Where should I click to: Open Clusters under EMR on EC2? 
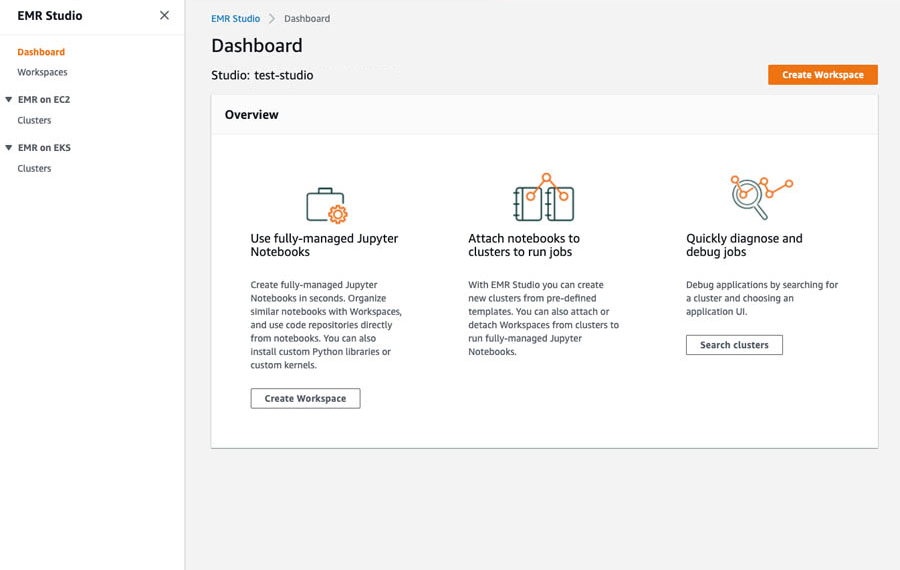pyautogui.click(x=34, y=120)
